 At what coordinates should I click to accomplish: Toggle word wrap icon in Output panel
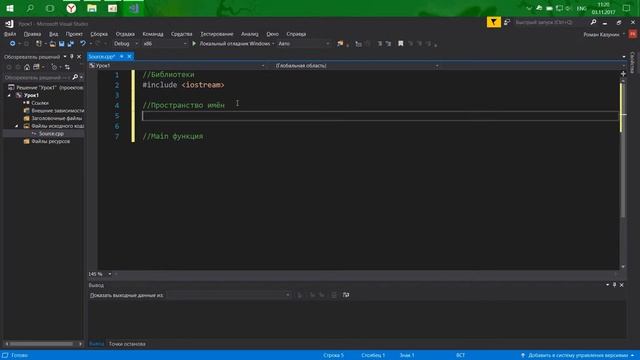(346, 295)
